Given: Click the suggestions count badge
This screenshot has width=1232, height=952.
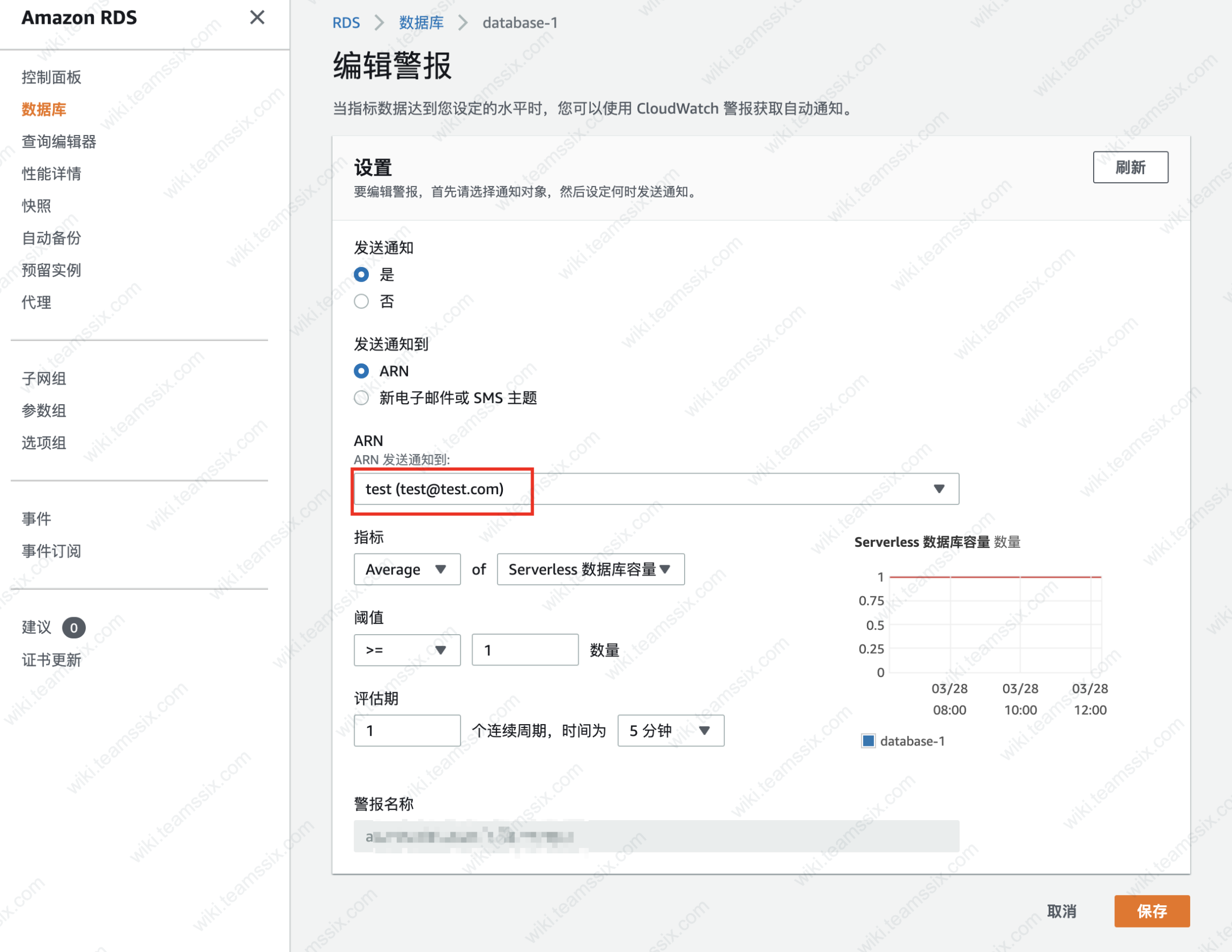Looking at the screenshot, I should coord(73,627).
